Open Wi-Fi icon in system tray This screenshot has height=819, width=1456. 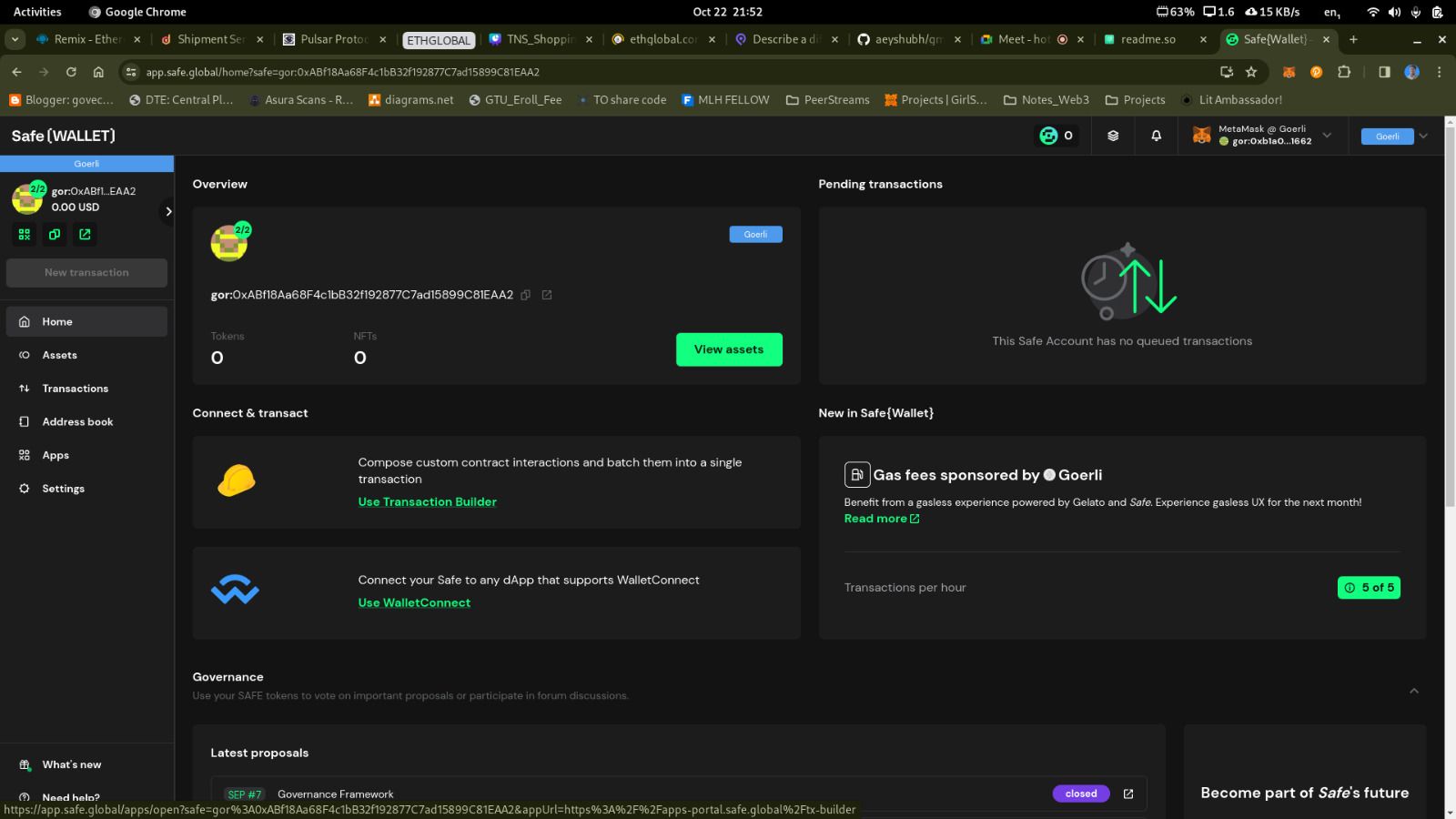click(x=1373, y=12)
